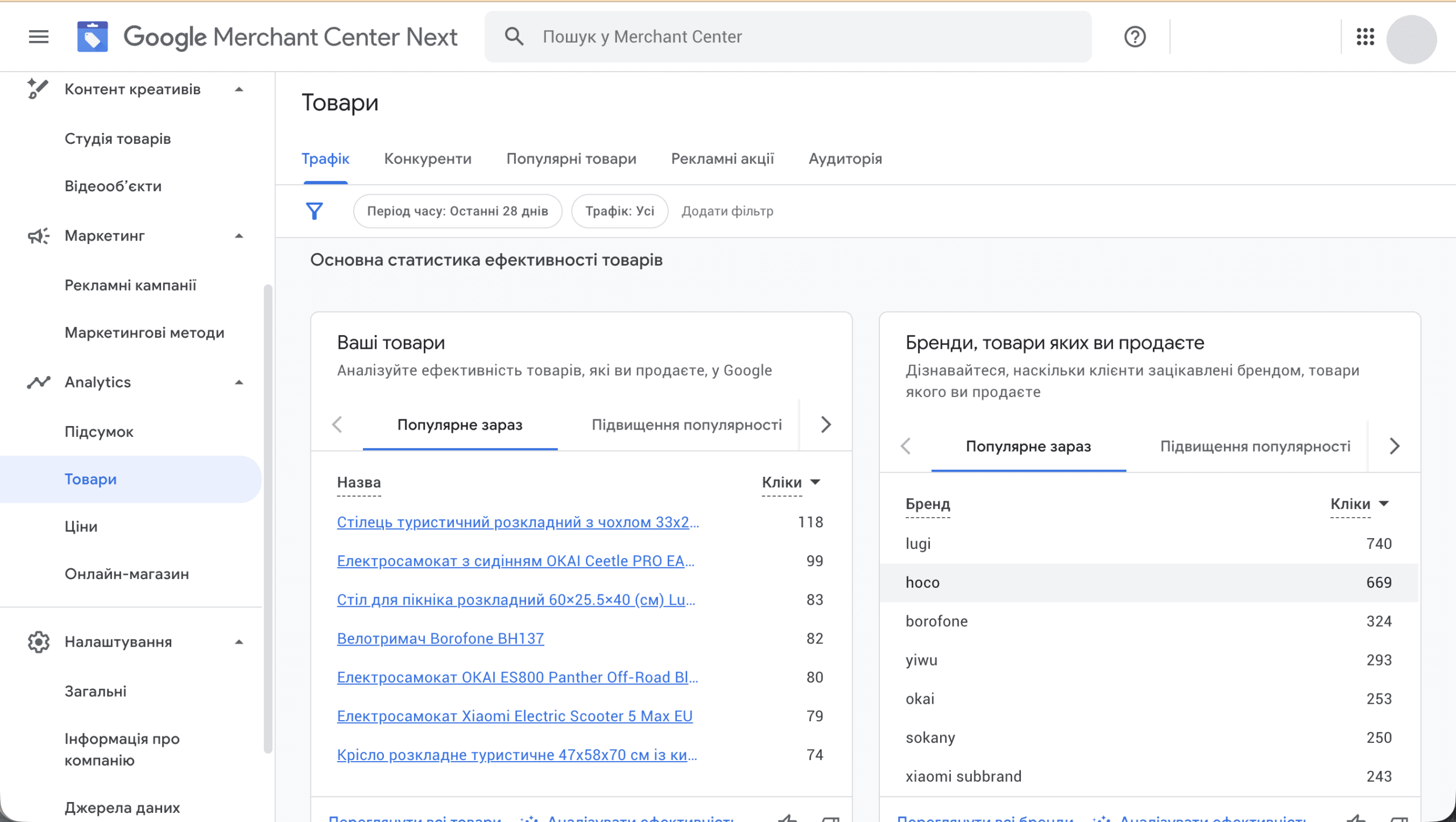Open the help question mark icon

pyautogui.click(x=1135, y=37)
